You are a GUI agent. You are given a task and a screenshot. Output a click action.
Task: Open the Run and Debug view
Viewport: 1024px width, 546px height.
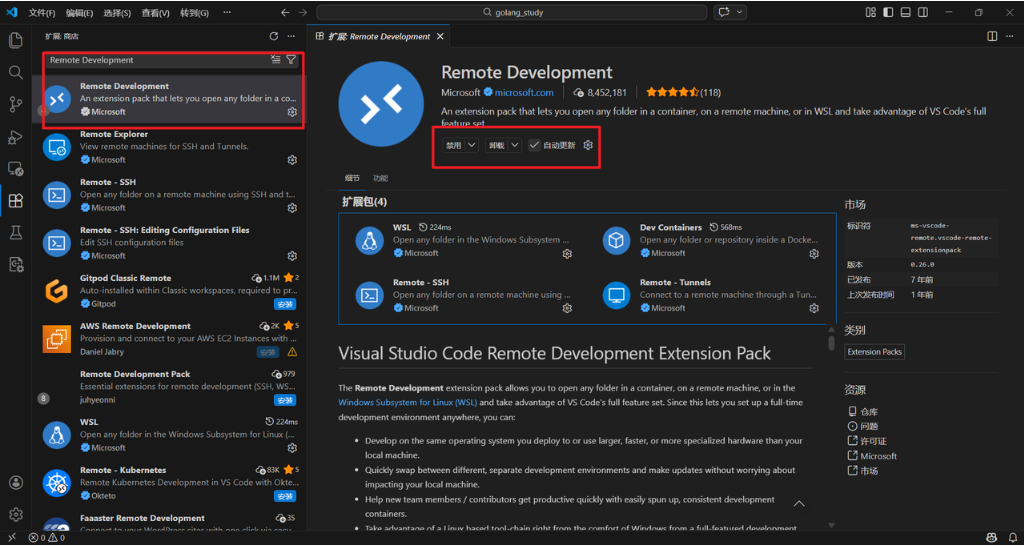tap(16, 136)
